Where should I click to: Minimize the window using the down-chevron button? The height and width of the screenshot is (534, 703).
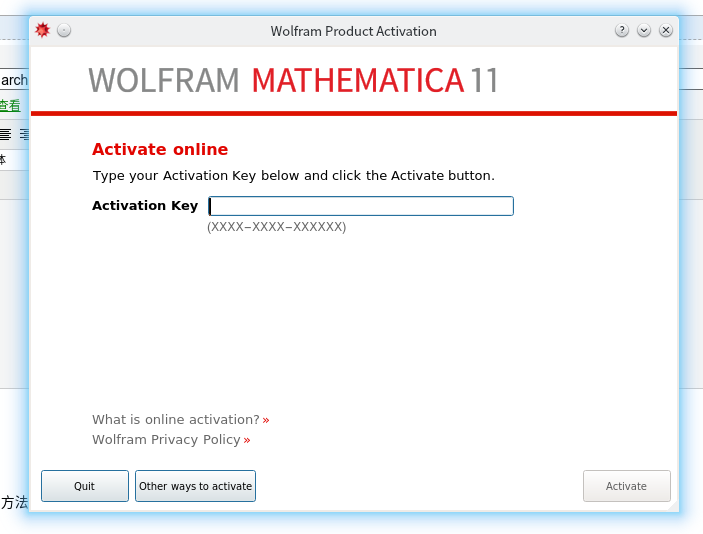coord(644,30)
